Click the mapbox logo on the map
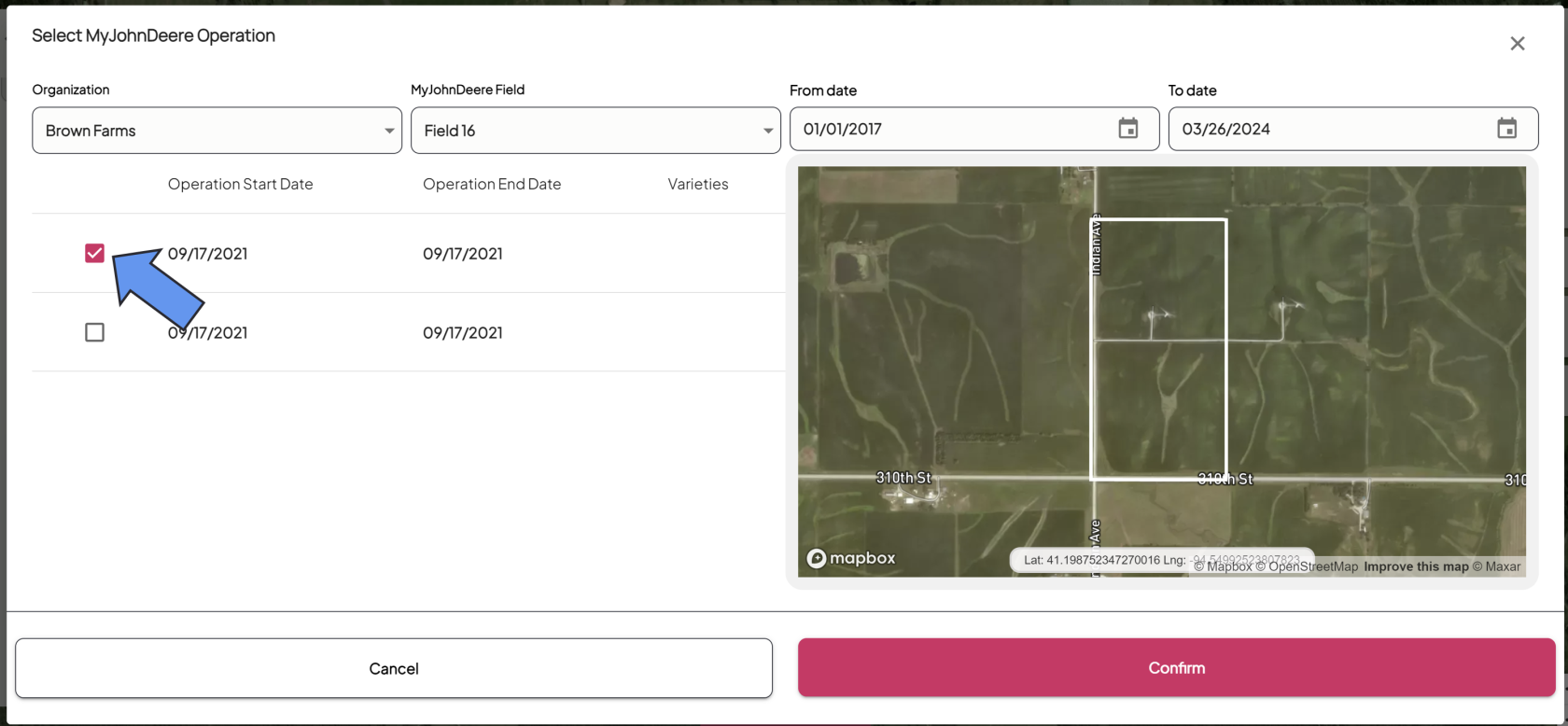This screenshot has height=726, width=1568. pos(851,558)
